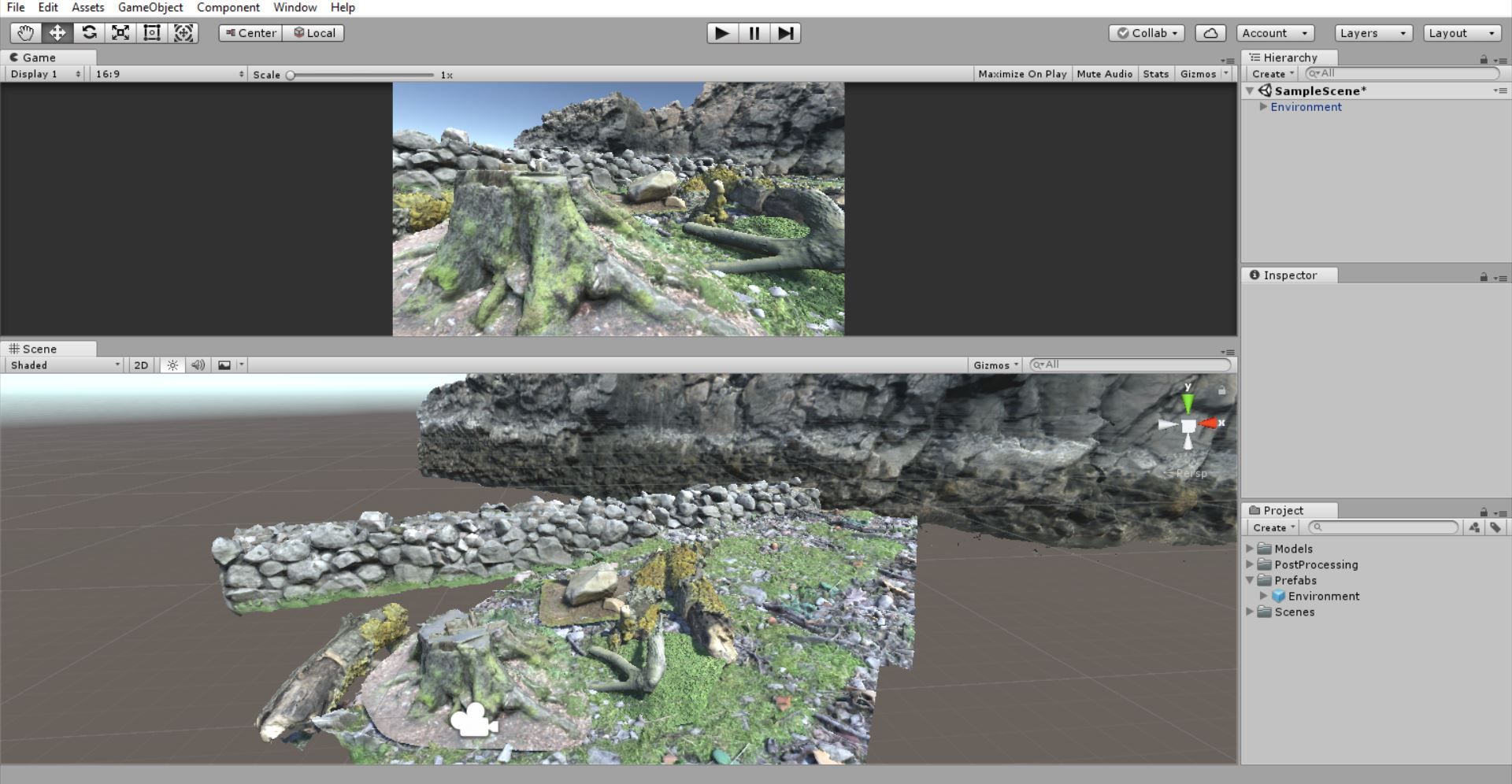
Task: Toggle scene audio speaker icon
Action: 198,365
